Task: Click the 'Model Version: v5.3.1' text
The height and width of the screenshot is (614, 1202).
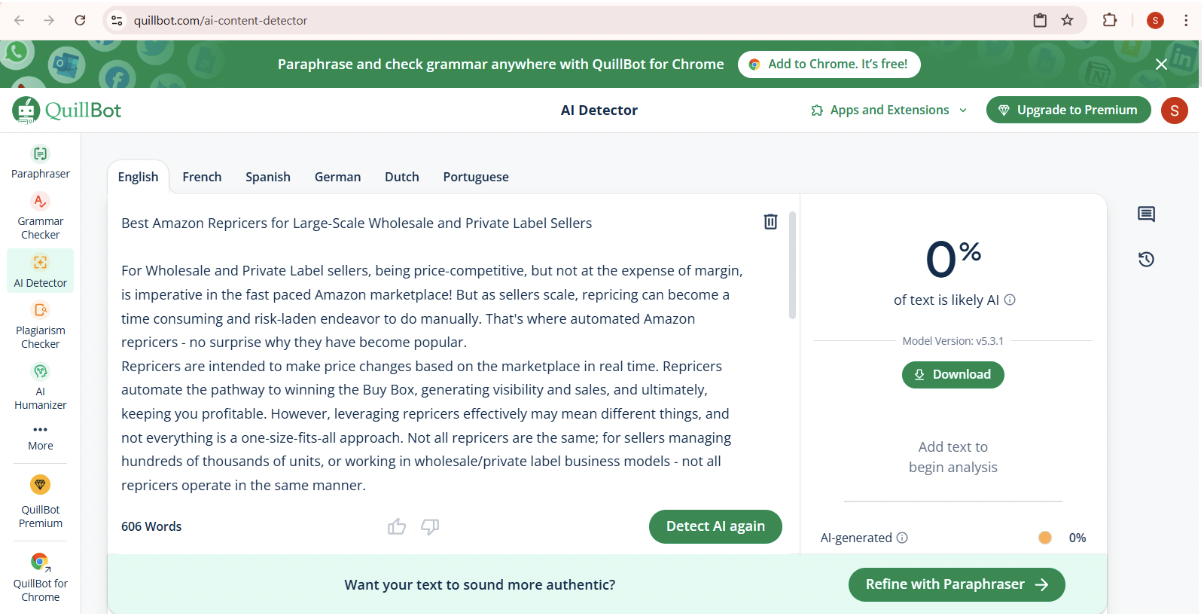Action: pyautogui.click(x=953, y=341)
